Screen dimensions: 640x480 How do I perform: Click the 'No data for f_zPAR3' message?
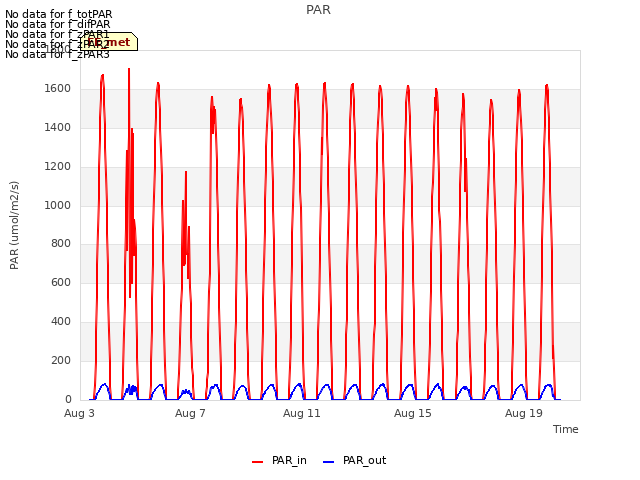pos(57,54)
